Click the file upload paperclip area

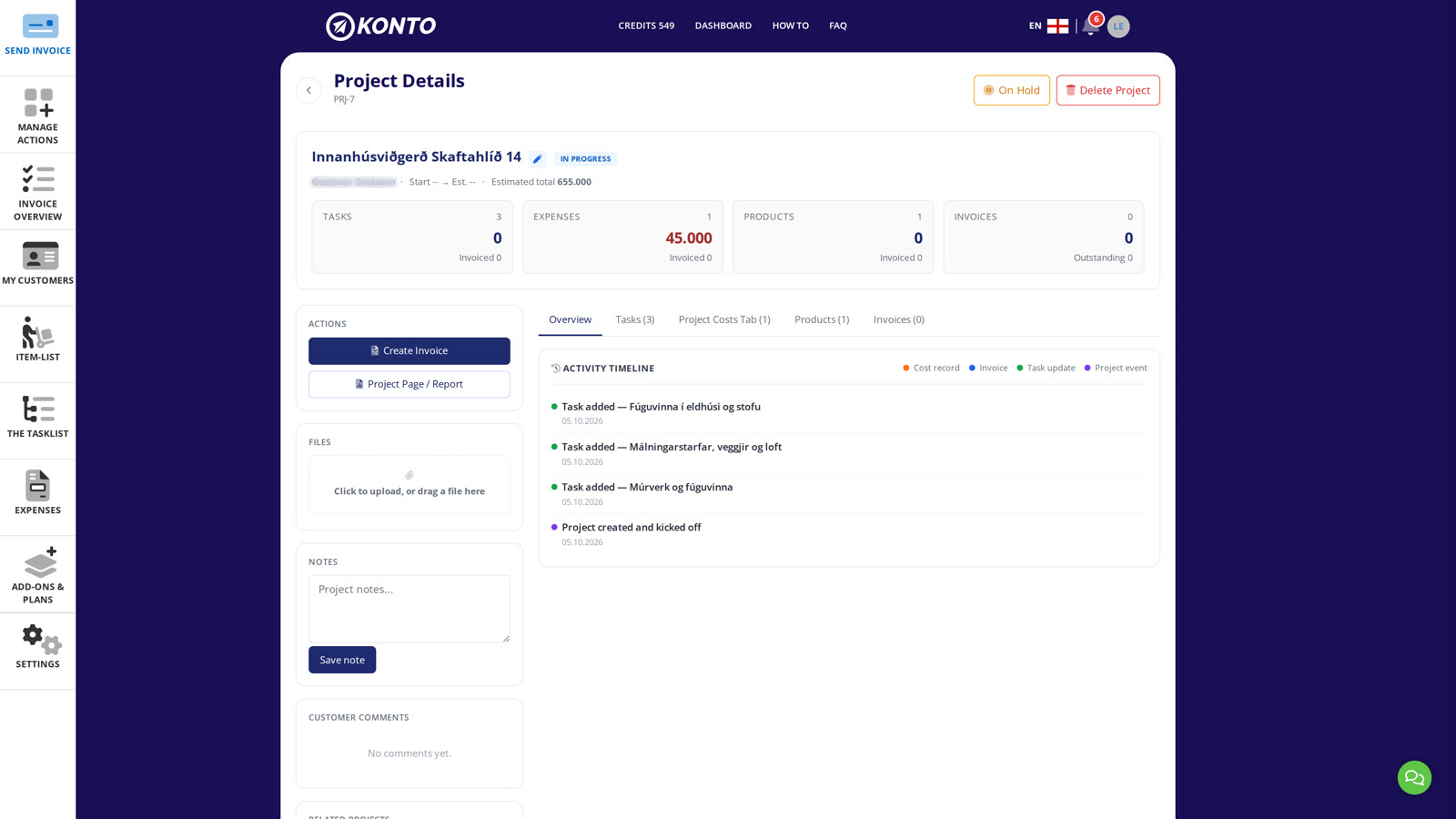409,484
